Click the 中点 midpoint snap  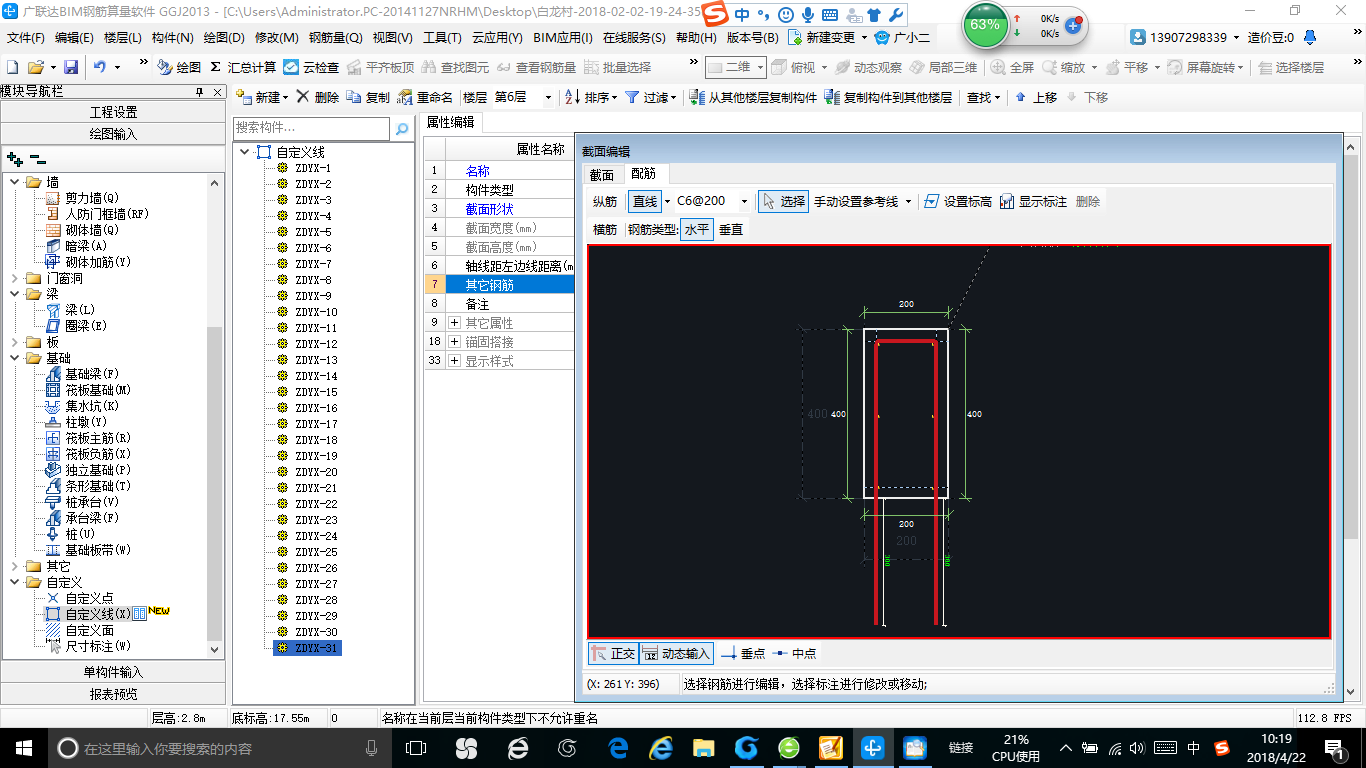794,653
